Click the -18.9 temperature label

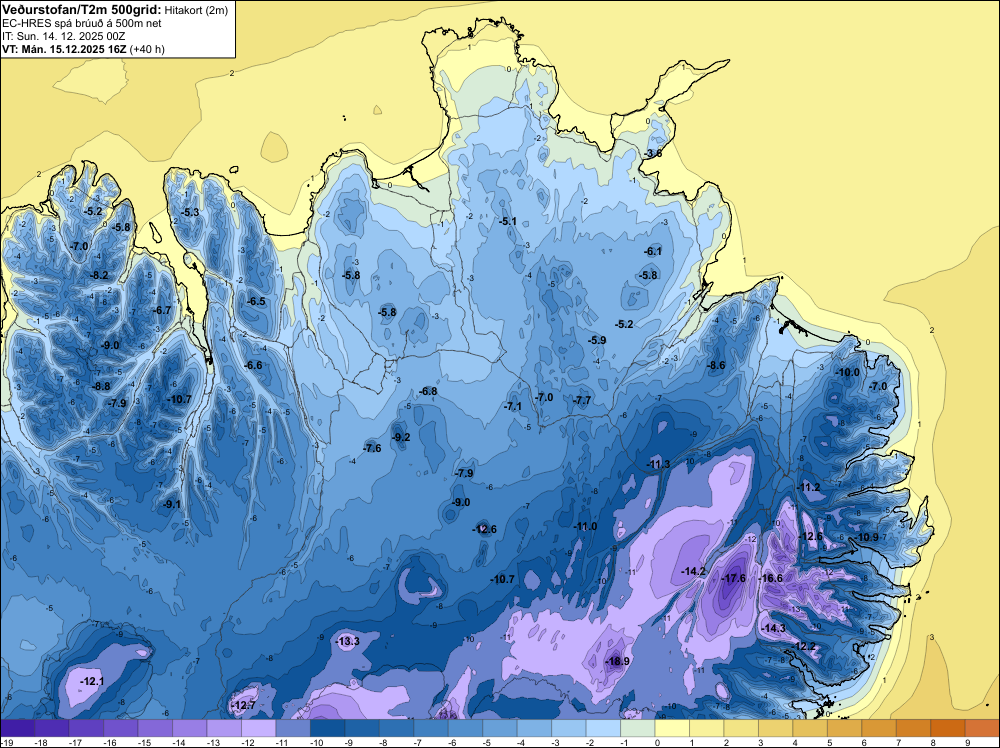[617, 661]
